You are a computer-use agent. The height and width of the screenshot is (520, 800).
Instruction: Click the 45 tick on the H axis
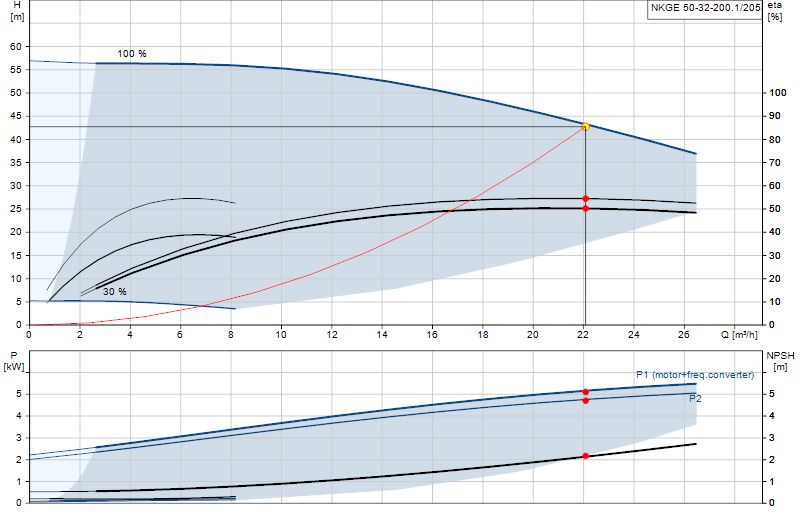click(x=16, y=116)
